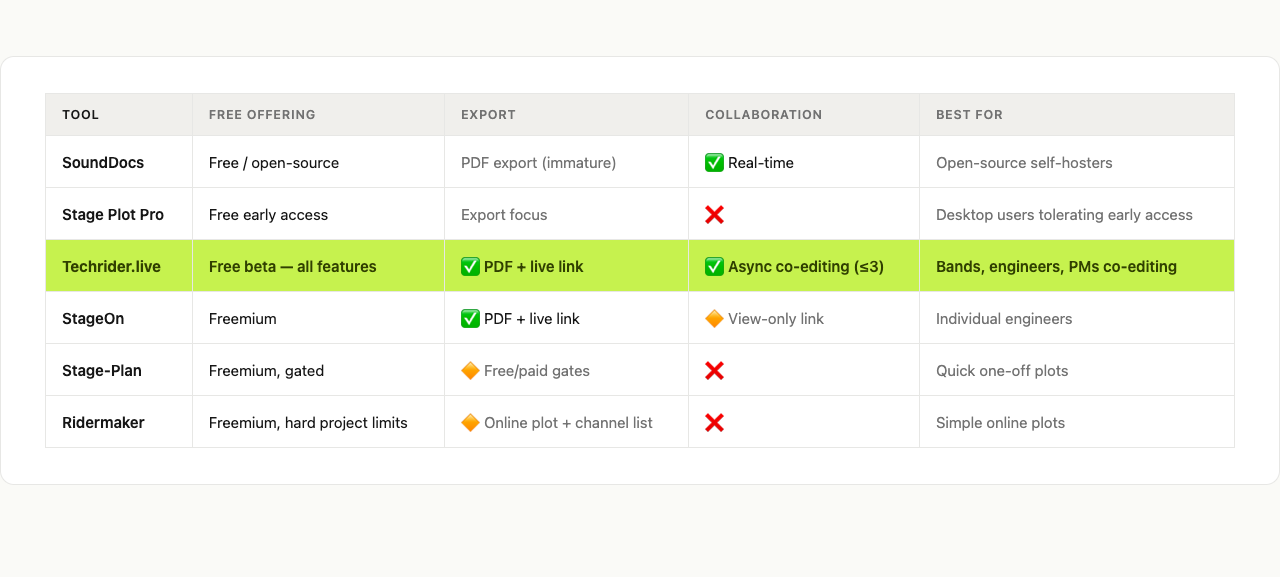Click the orange diamond beside View-only link
1280x577 pixels.
click(714, 319)
